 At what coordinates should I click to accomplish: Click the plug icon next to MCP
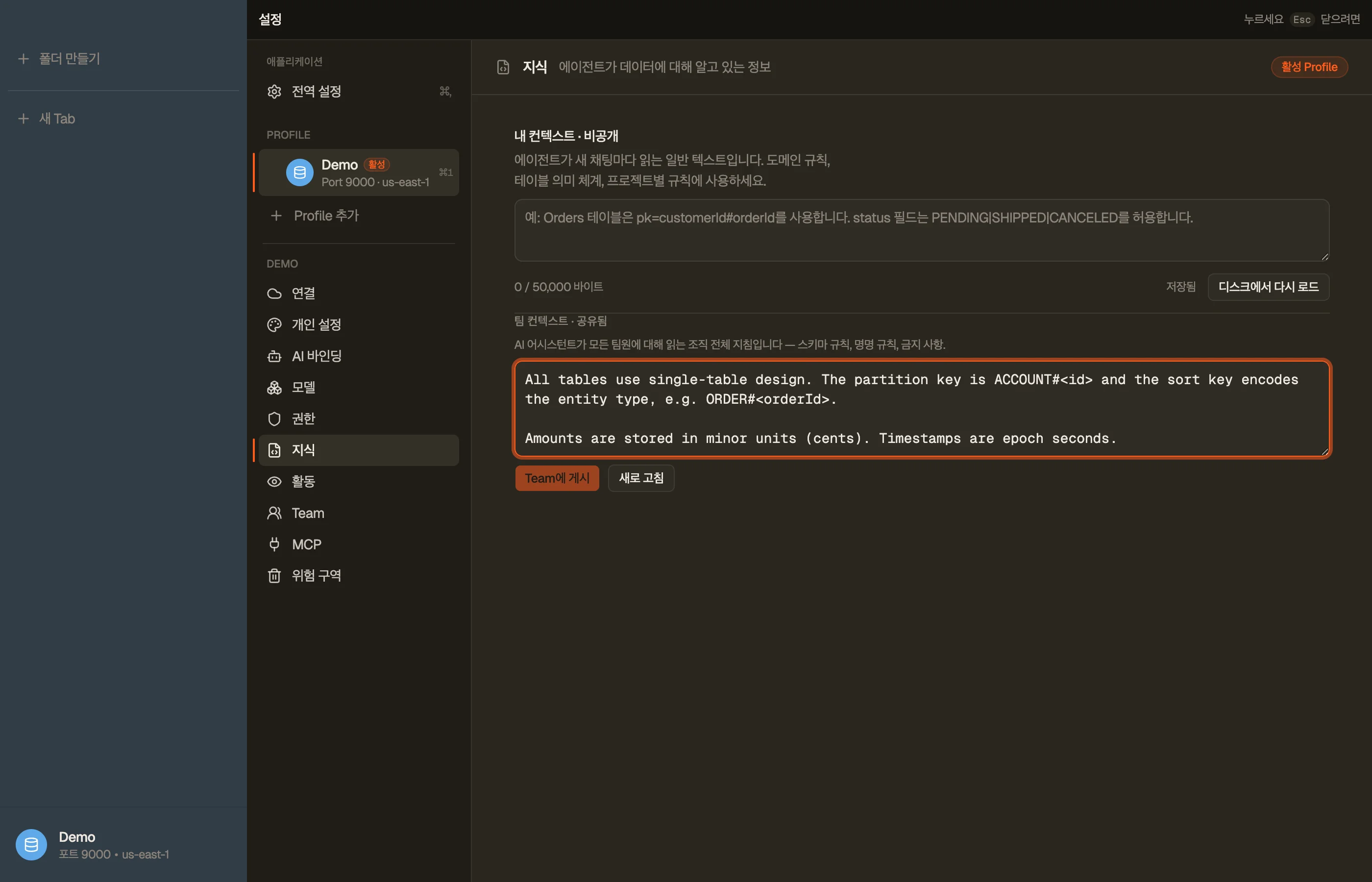274,544
